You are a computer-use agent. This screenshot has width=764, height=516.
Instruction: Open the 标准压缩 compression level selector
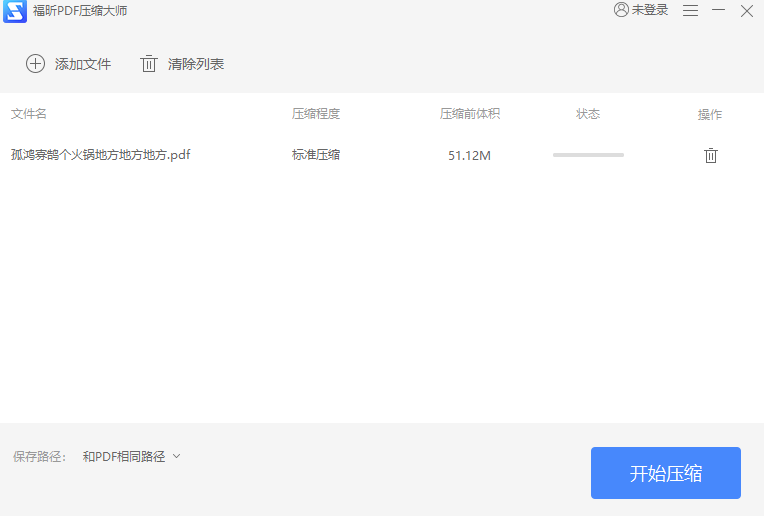point(316,155)
